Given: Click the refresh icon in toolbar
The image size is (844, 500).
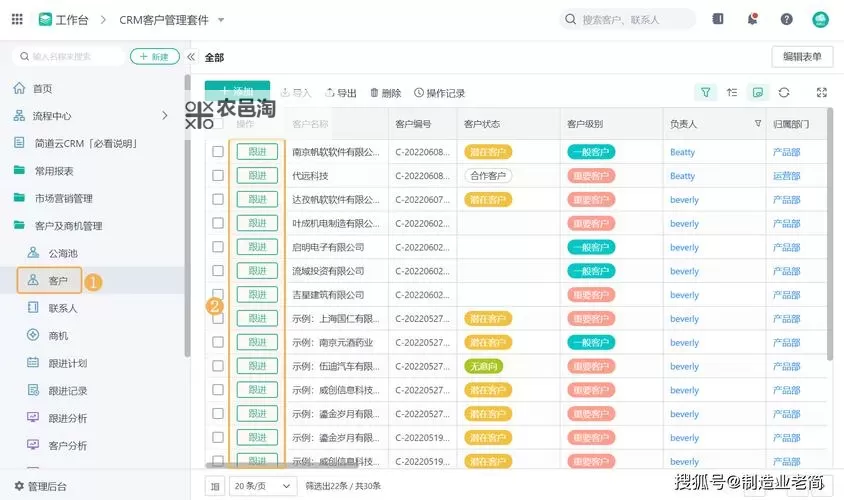Looking at the screenshot, I should (x=784, y=93).
